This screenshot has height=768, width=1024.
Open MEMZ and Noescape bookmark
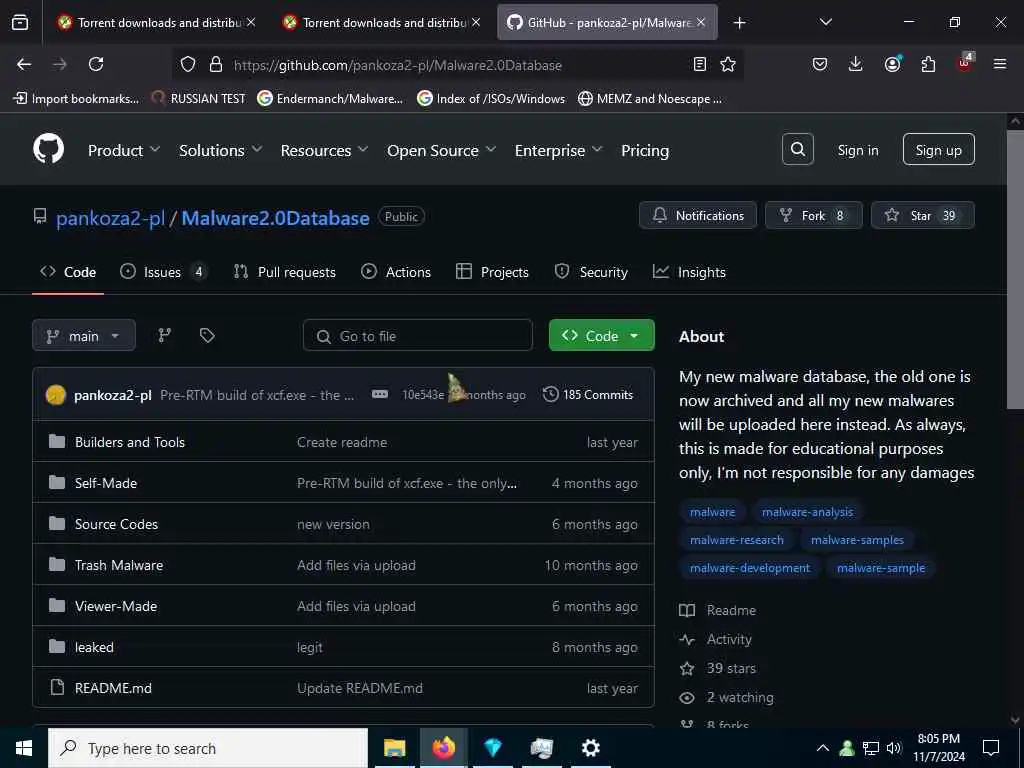650,99
